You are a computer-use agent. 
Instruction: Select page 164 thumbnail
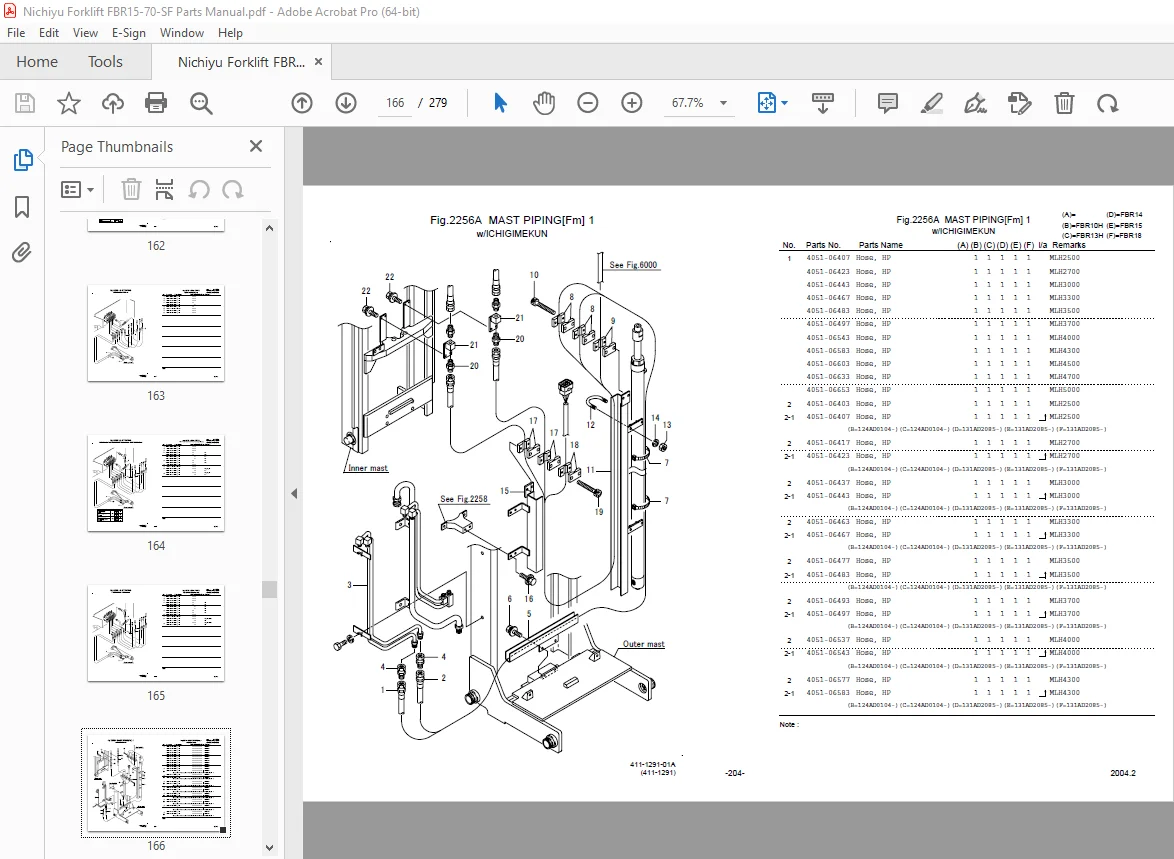pyautogui.click(x=156, y=483)
